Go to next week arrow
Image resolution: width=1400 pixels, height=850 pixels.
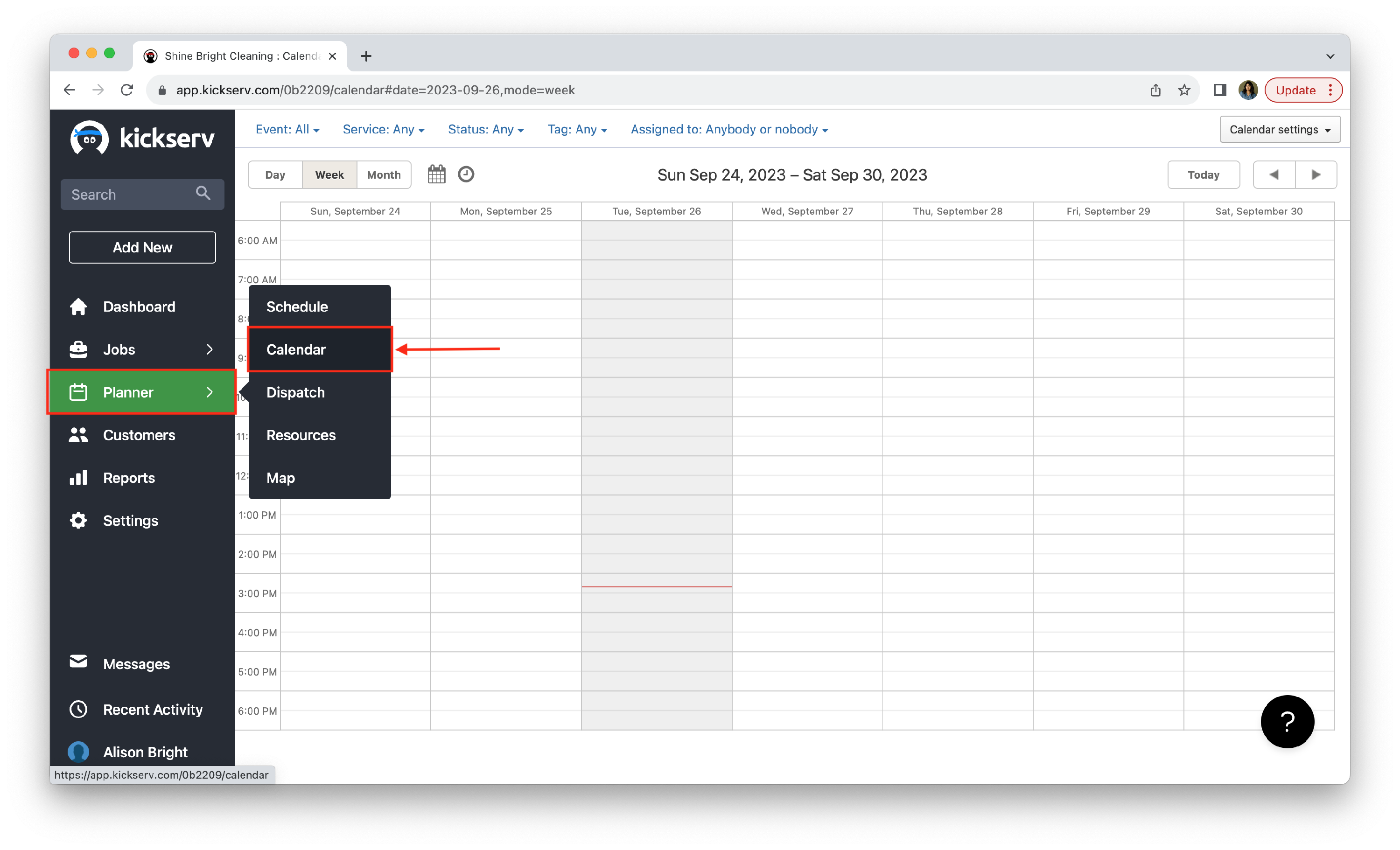[1316, 174]
